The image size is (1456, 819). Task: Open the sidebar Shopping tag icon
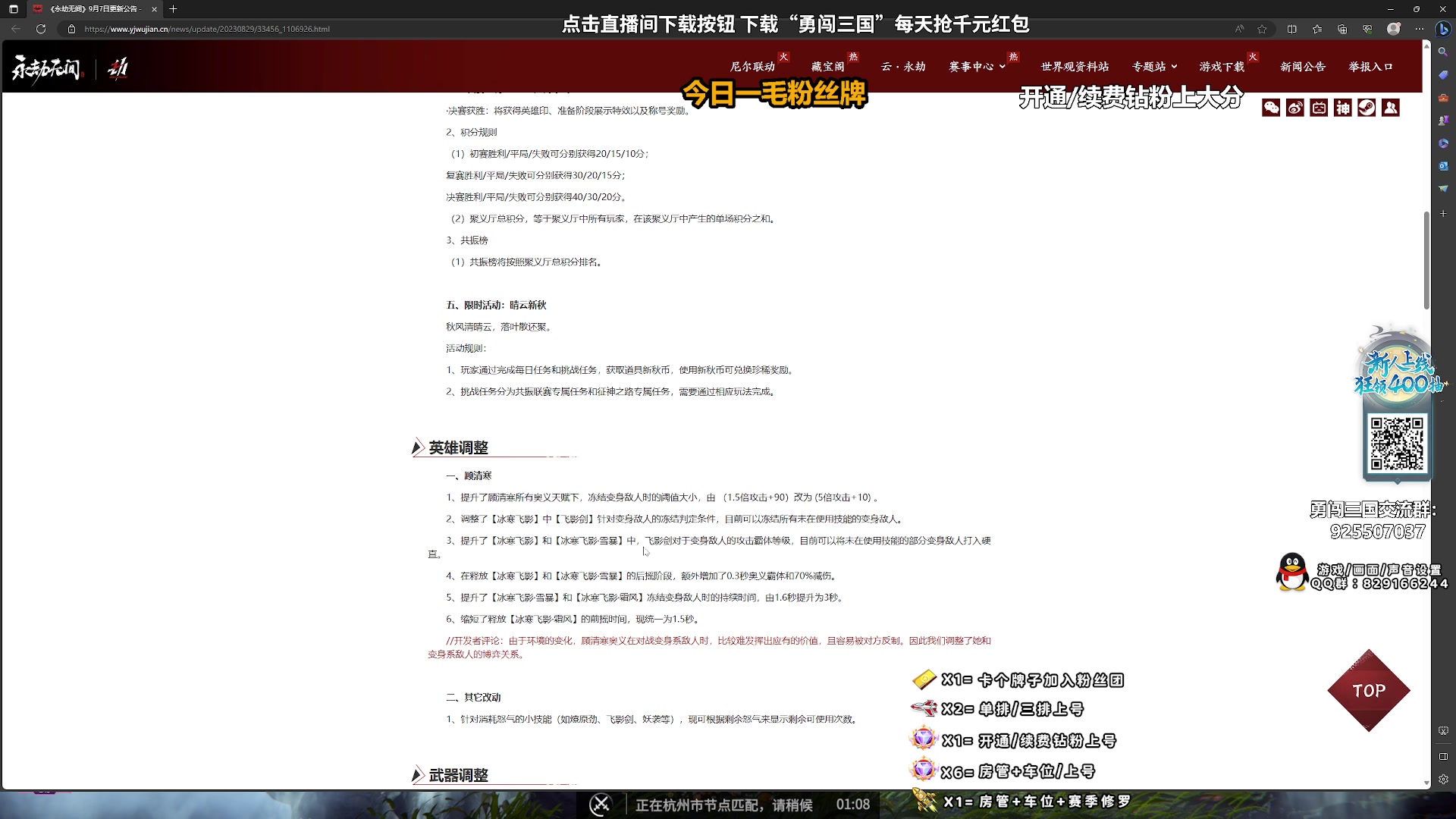pyautogui.click(x=1443, y=74)
